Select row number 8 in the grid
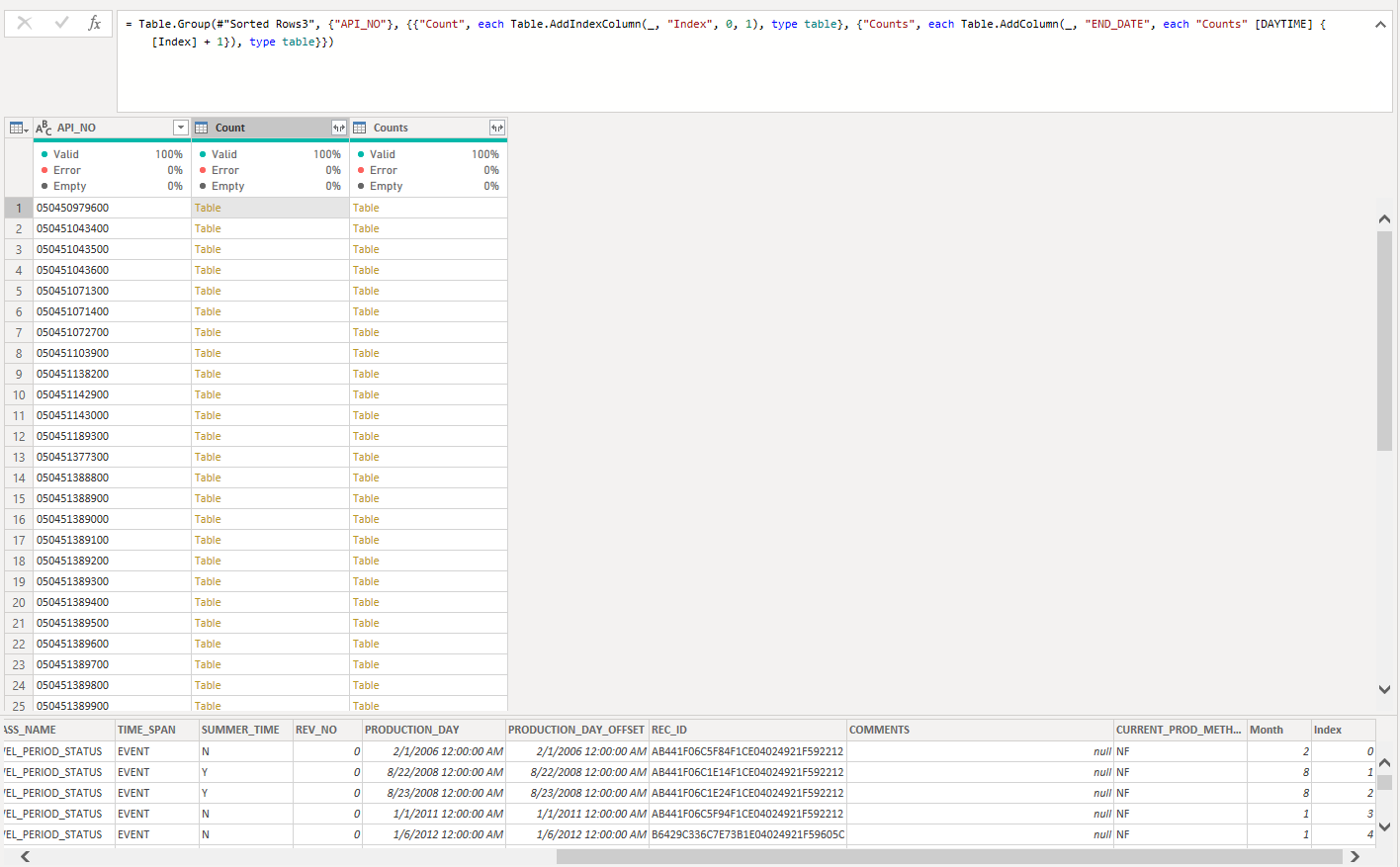Image resolution: width=1400 pixels, height=867 pixels. (19, 353)
